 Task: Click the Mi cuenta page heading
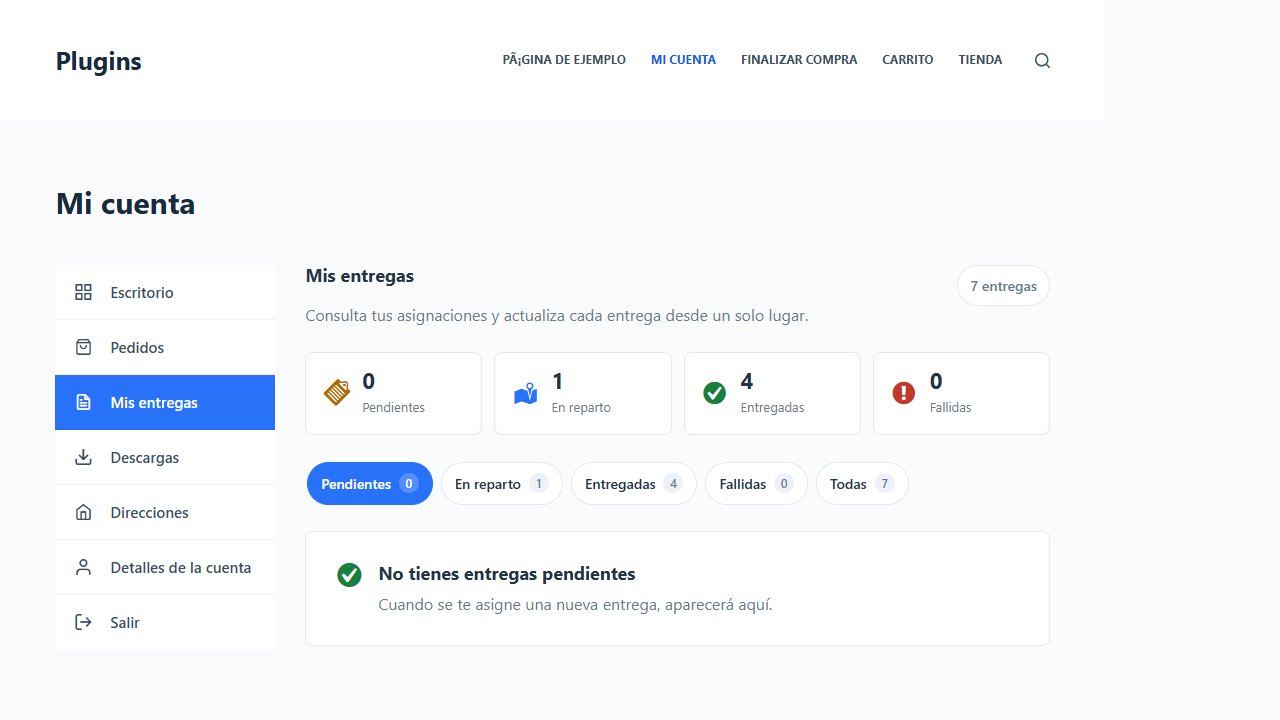point(126,204)
